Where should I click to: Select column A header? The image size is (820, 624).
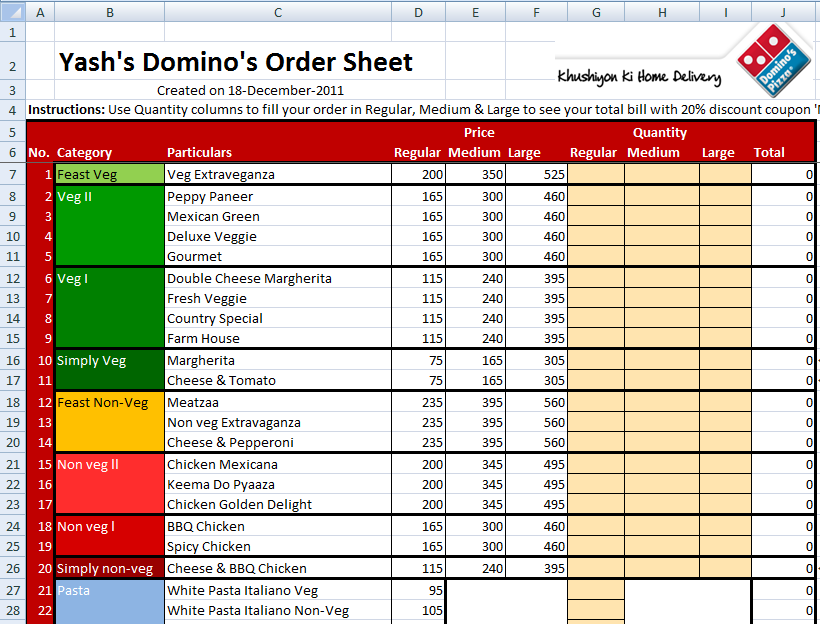coord(40,13)
